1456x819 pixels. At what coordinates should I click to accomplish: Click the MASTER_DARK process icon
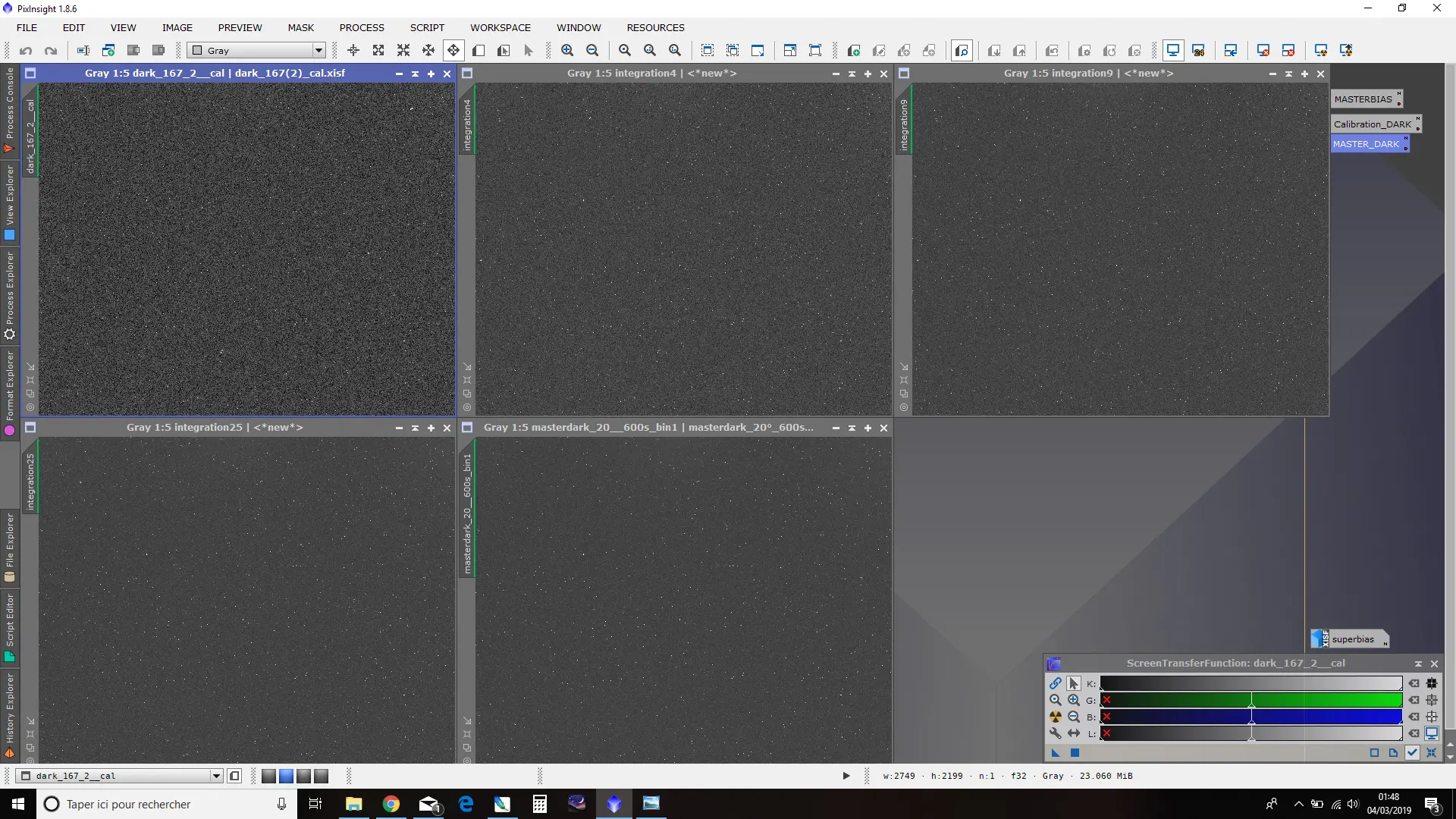(1370, 143)
